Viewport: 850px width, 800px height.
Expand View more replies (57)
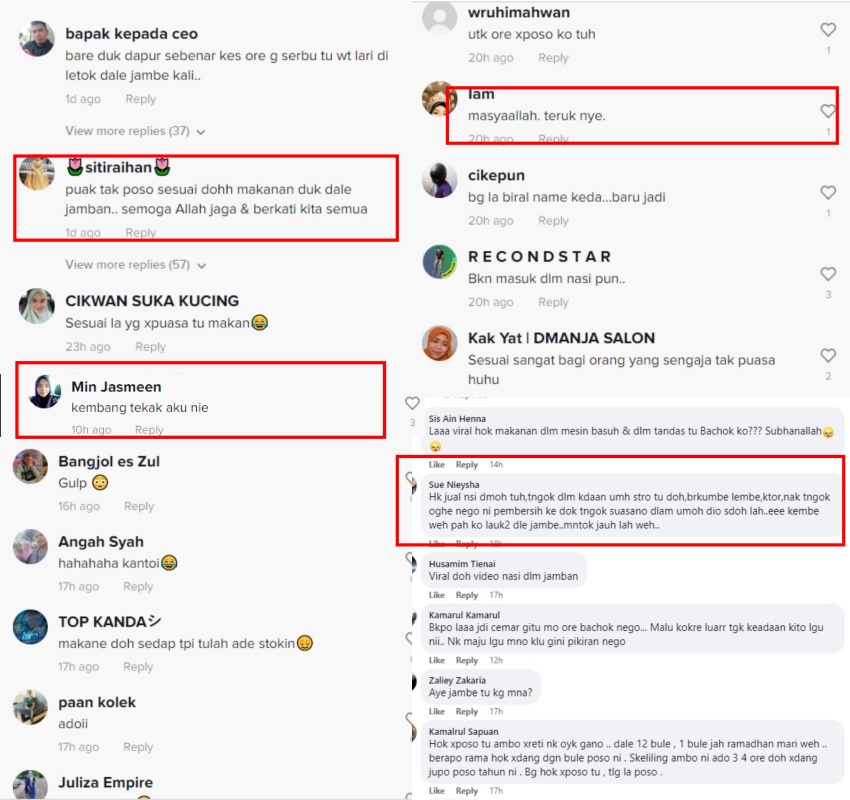coord(136,265)
